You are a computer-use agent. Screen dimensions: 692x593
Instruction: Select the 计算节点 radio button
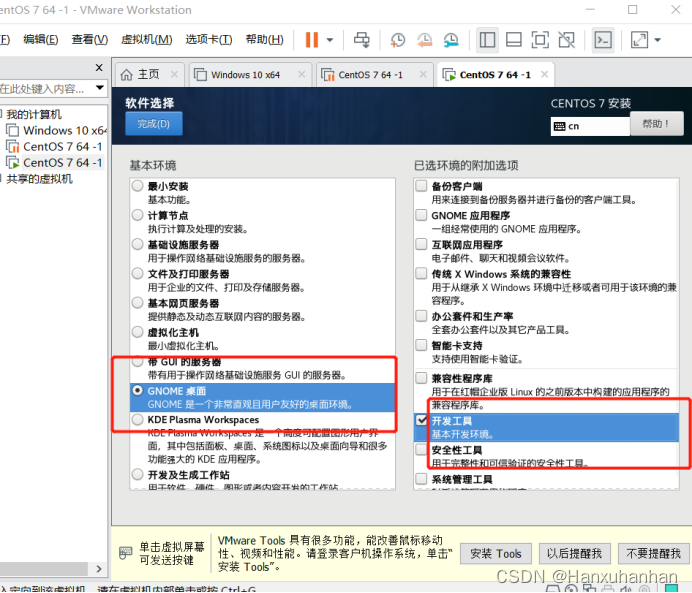[x=138, y=215]
